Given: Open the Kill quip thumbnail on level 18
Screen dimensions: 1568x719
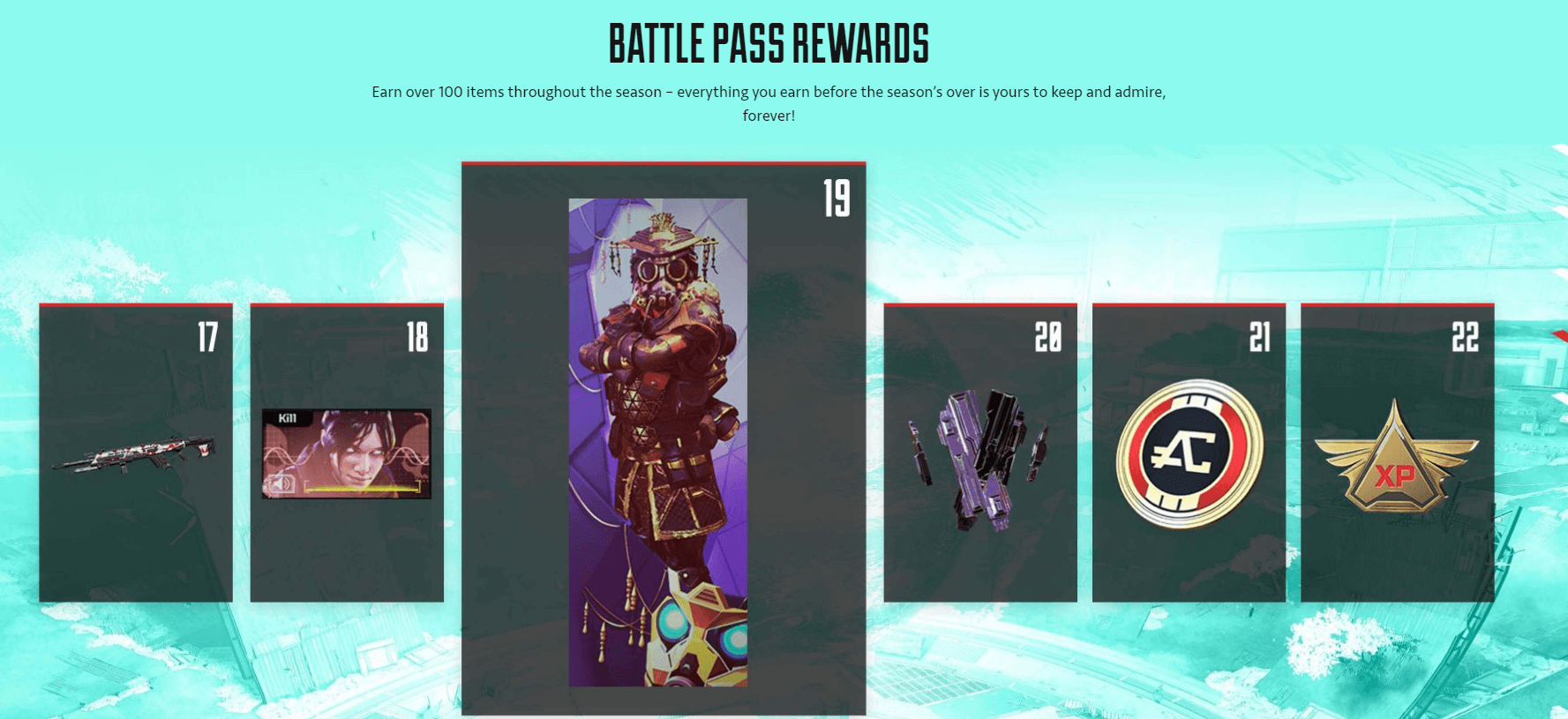Looking at the screenshot, I should coord(347,453).
